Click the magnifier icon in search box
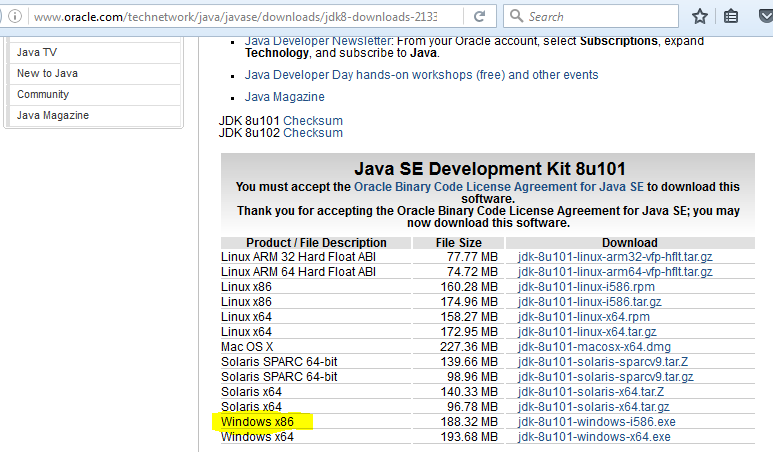This screenshot has height=452, width=773. click(516, 16)
